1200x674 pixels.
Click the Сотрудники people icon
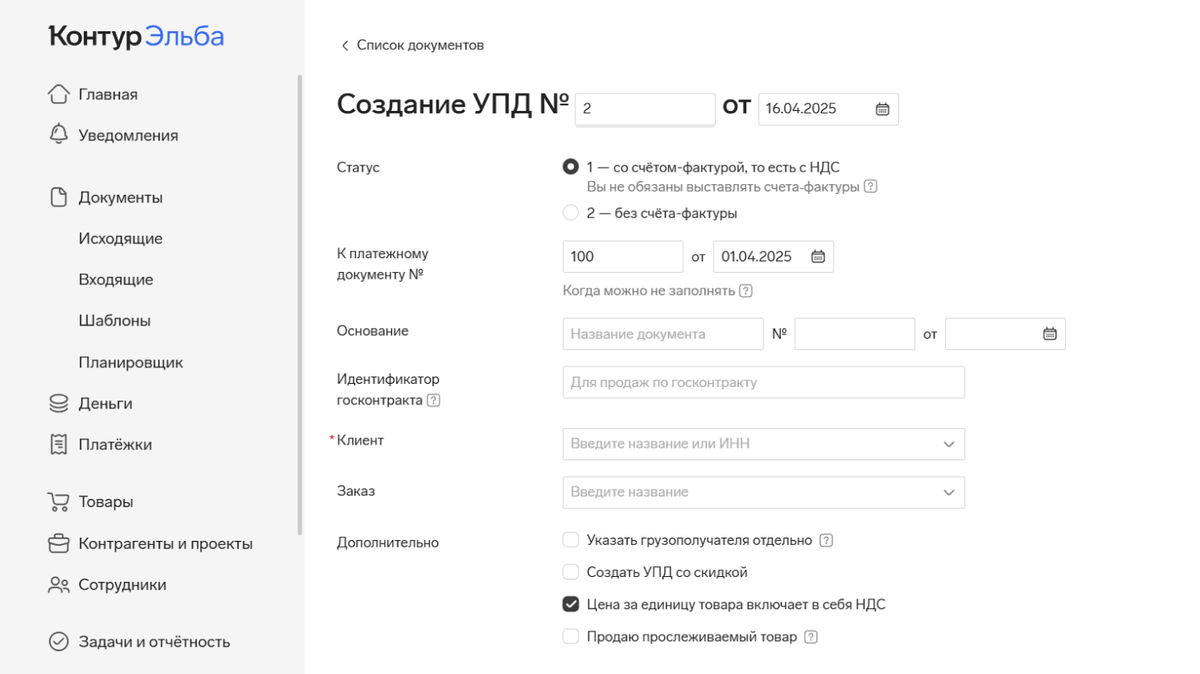pos(58,584)
